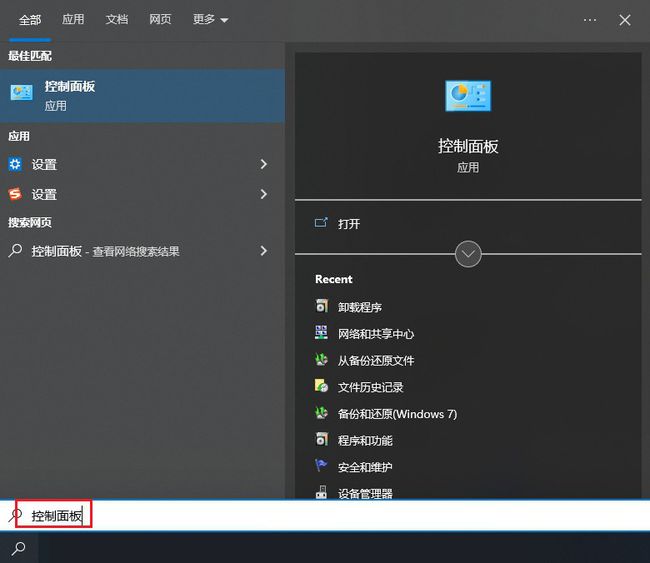This screenshot has height=563, width=650.
Task: Expand the Sogou 设置 result arrow
Action: [264, 194]
